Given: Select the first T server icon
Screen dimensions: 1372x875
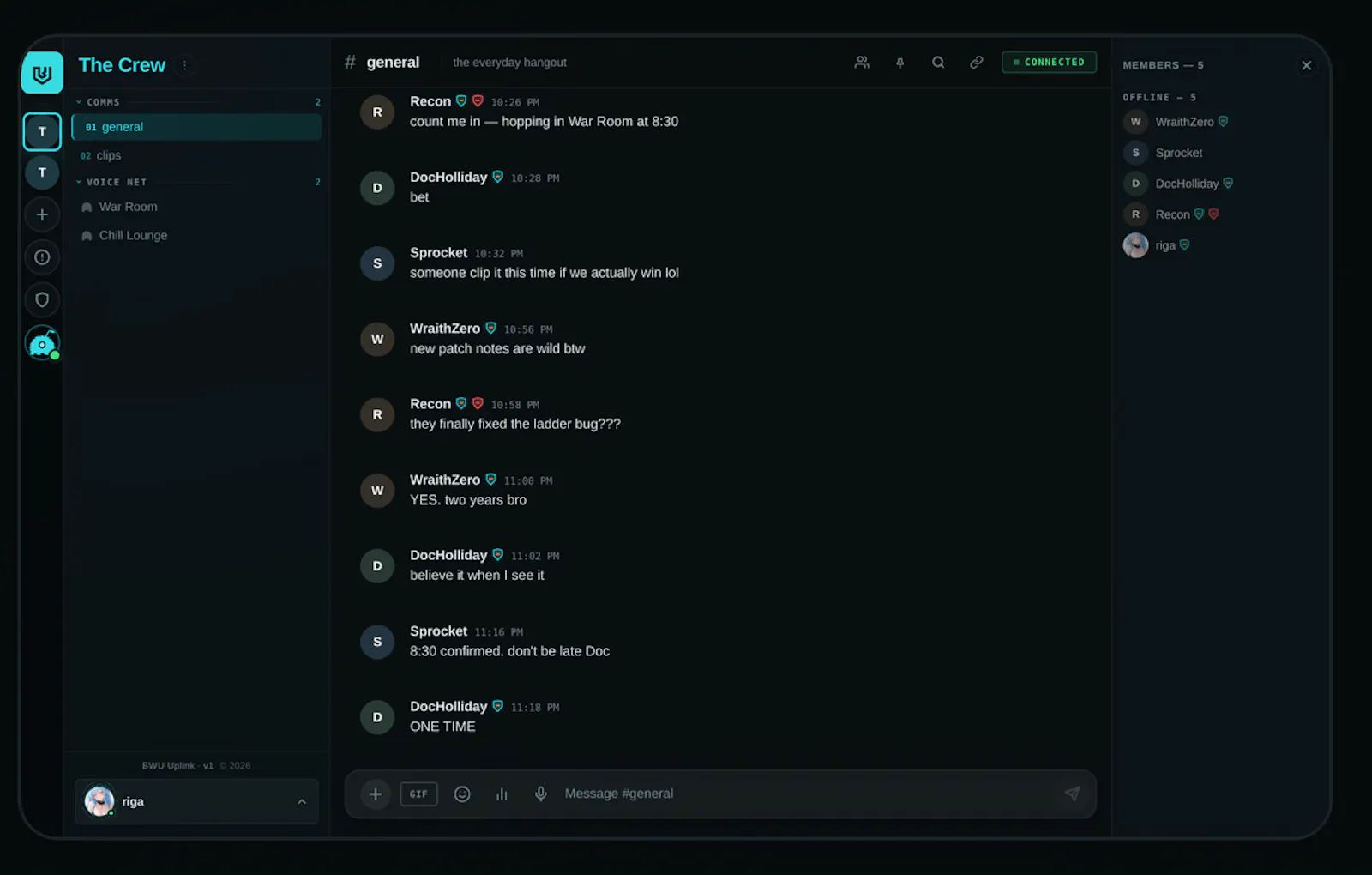Looking at the screenshot, I should click(42, 132).
